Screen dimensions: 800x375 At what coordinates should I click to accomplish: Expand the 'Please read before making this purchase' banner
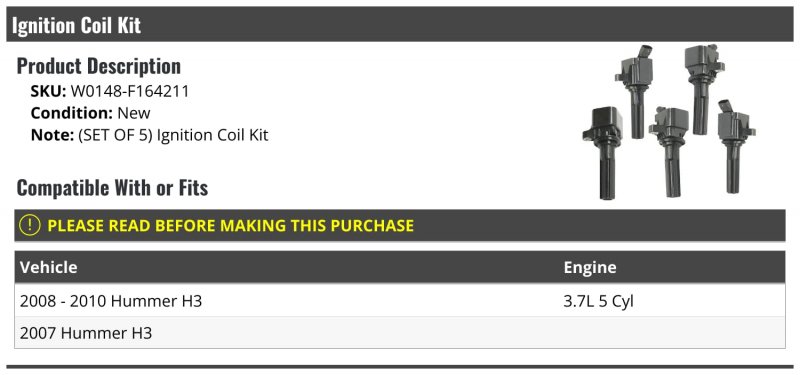[399, 225]
